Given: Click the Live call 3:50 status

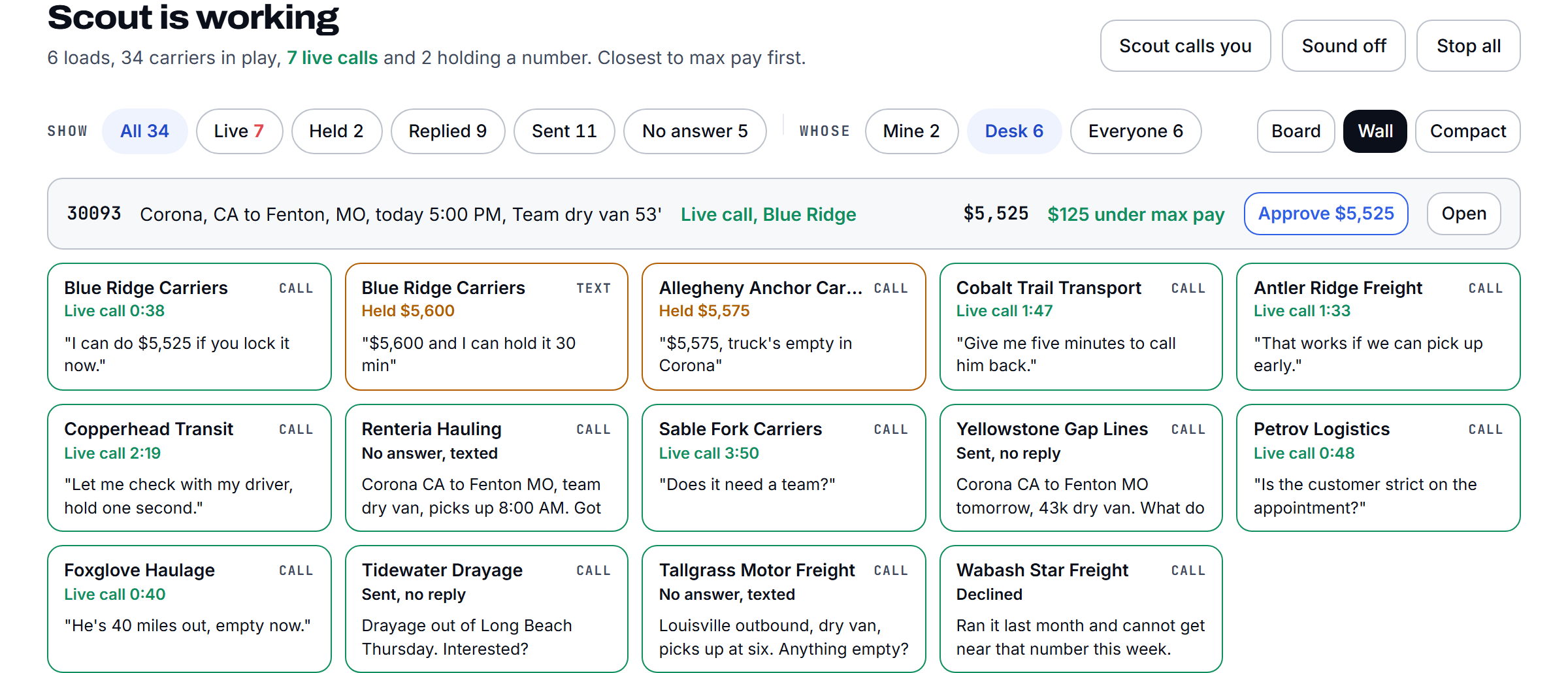Looking at the screenshot, I should (709, 453).
